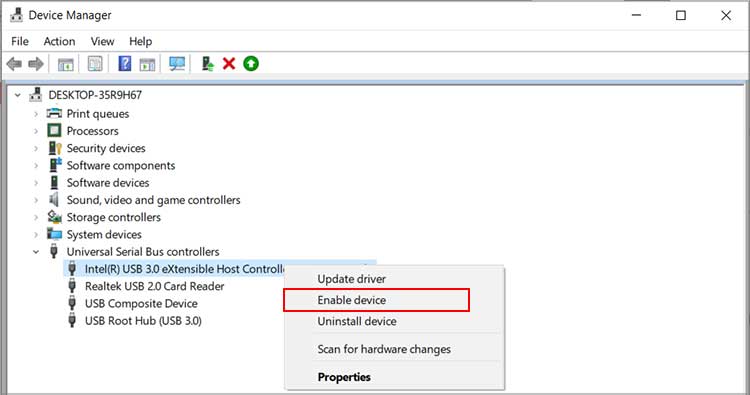750x395 pixels.
Task: Collapse the Universal Serial Bus controllers node
Action: [x=36, y=252]
